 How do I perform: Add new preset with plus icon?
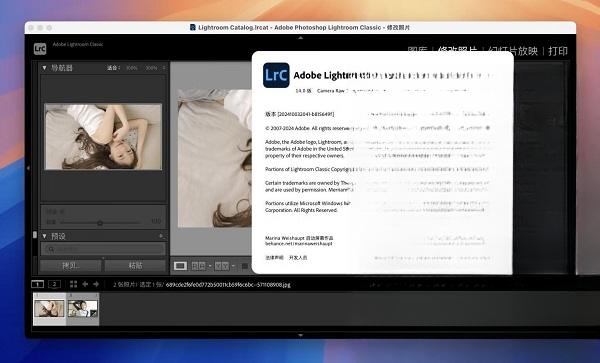161,236
